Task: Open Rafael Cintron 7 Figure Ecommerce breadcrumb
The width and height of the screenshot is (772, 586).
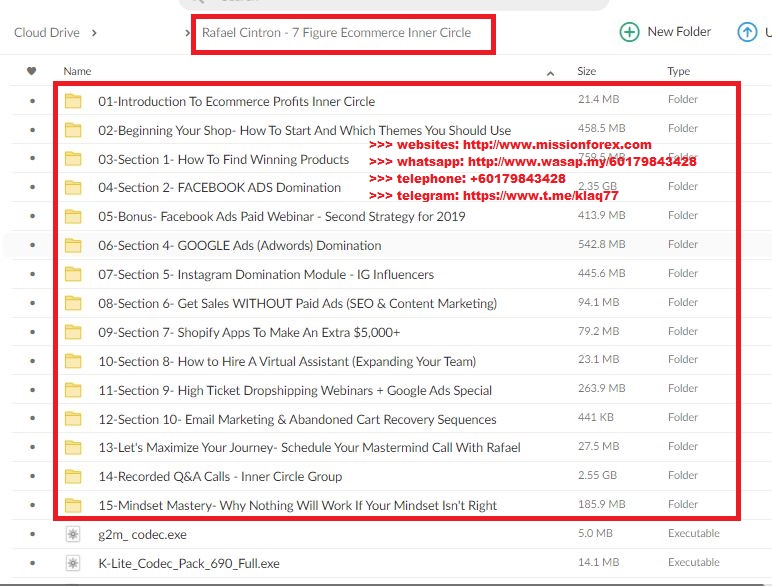Action: tap(336, 33)
